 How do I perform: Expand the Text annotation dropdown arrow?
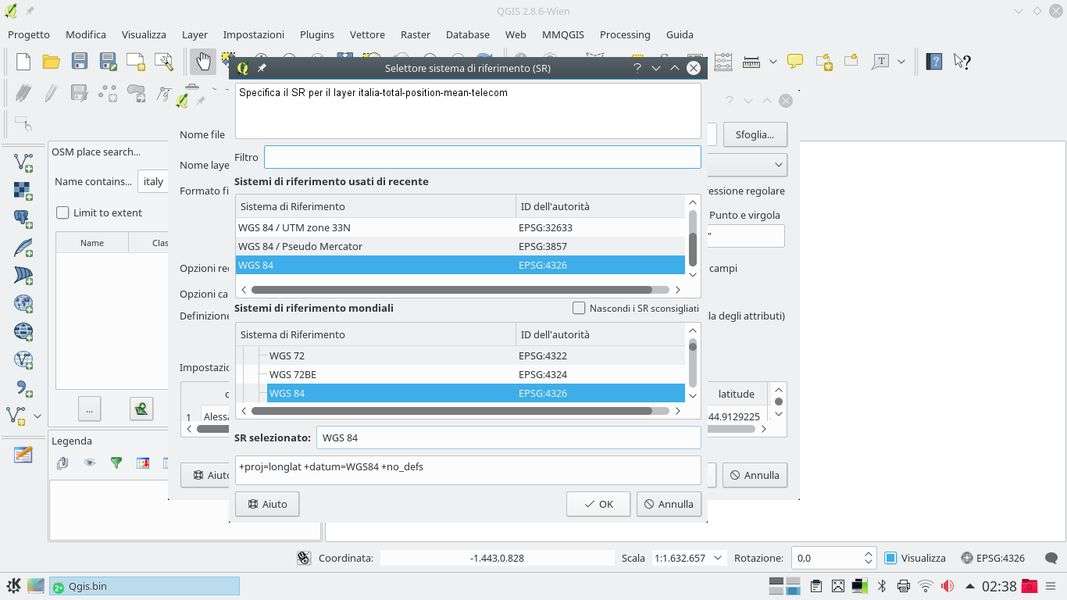[901, 62]
